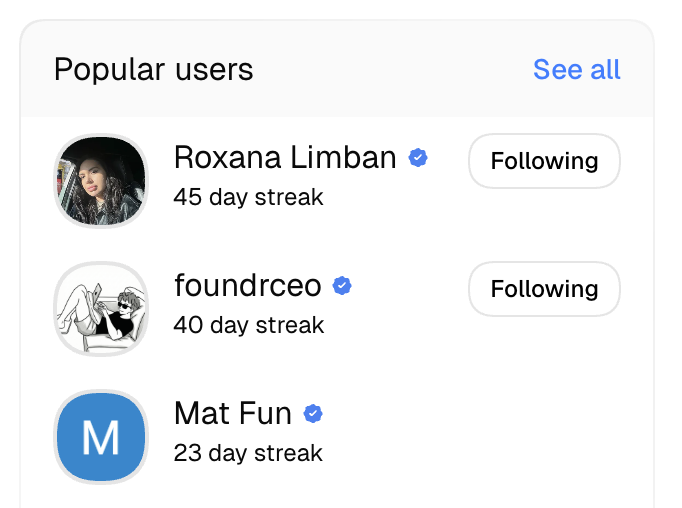Go to Roxana Limban's profile name

click(285, 158)
